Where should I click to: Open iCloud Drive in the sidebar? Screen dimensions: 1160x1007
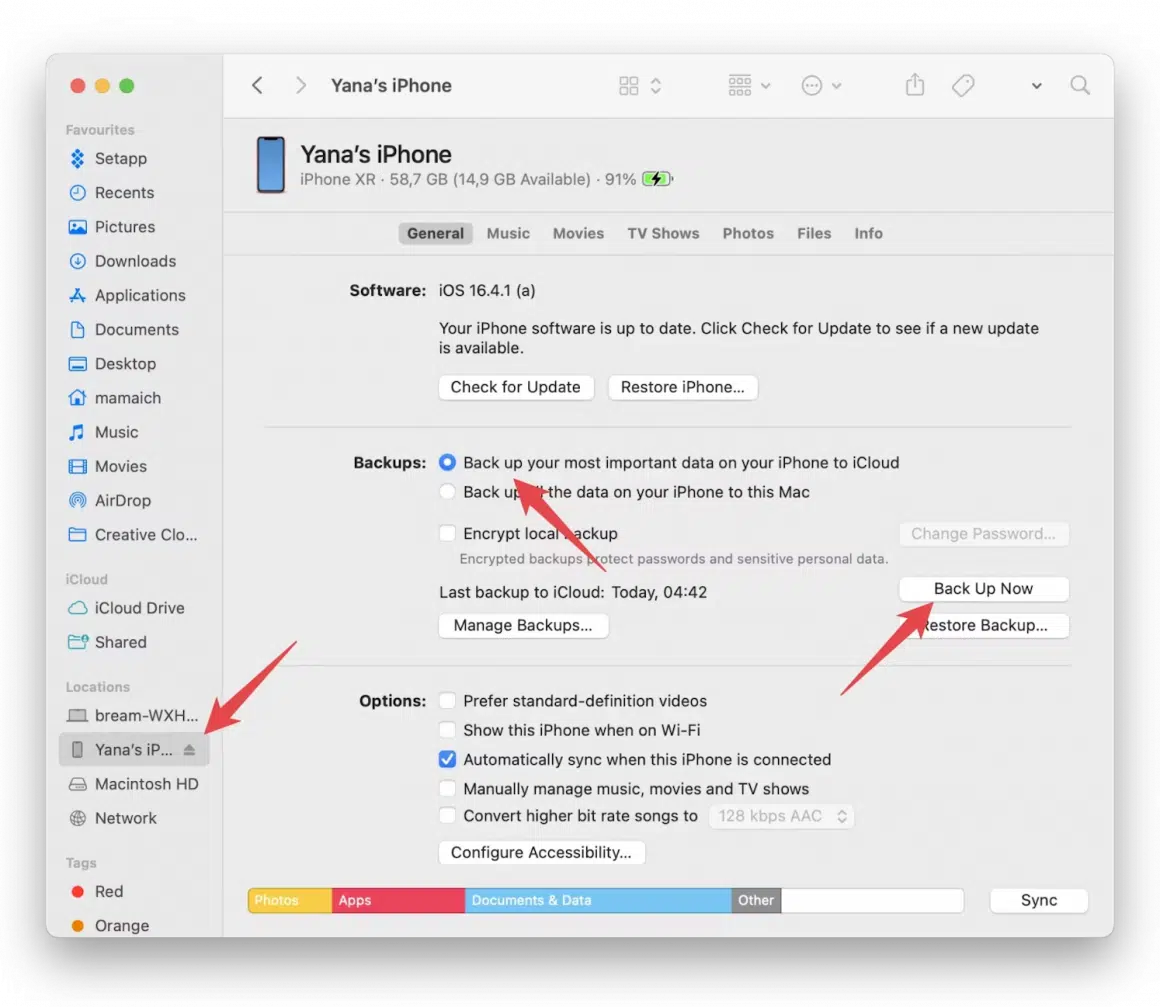pos(139,608)
